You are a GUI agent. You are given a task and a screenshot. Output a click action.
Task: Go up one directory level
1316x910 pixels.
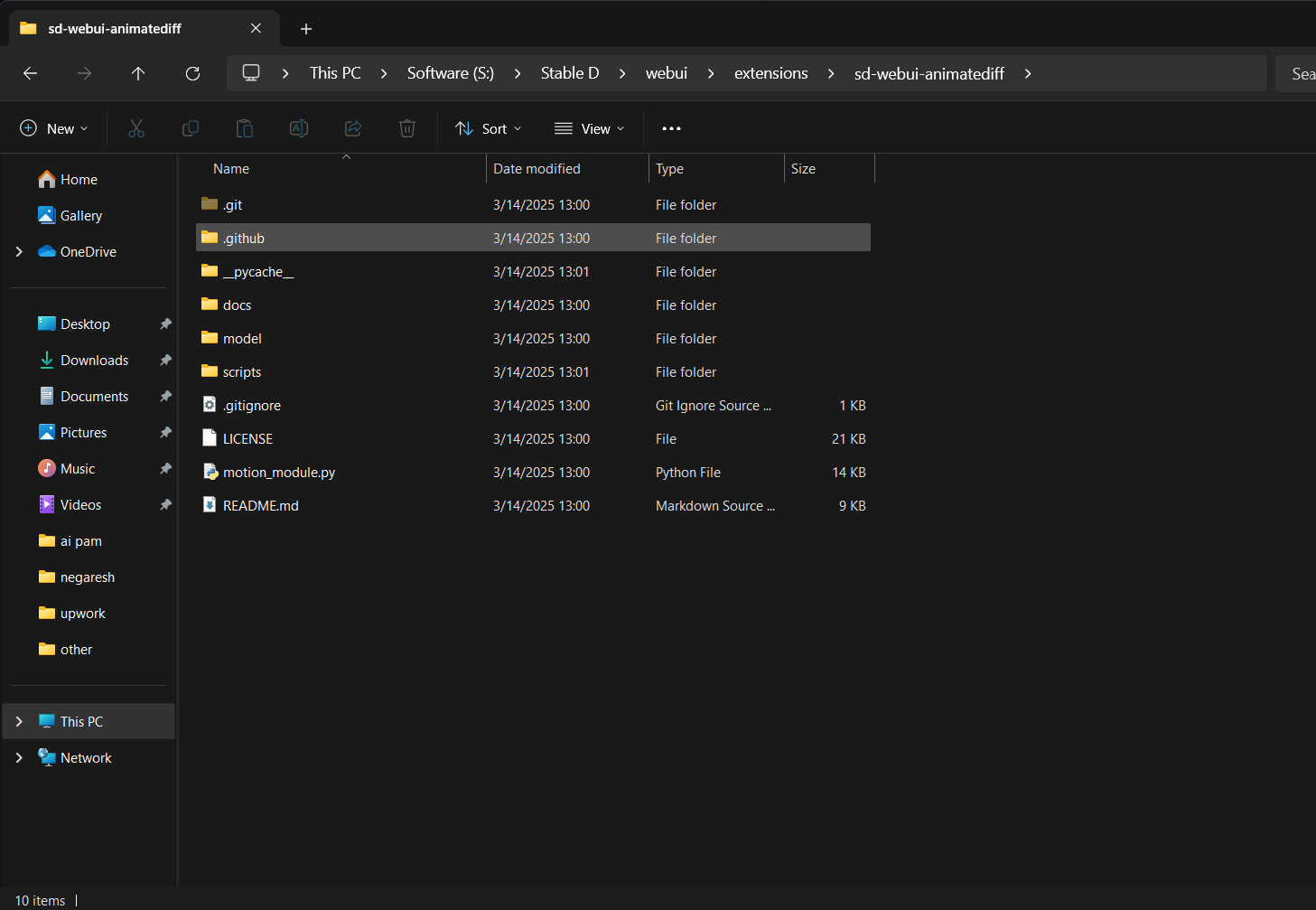coord(138,73)
